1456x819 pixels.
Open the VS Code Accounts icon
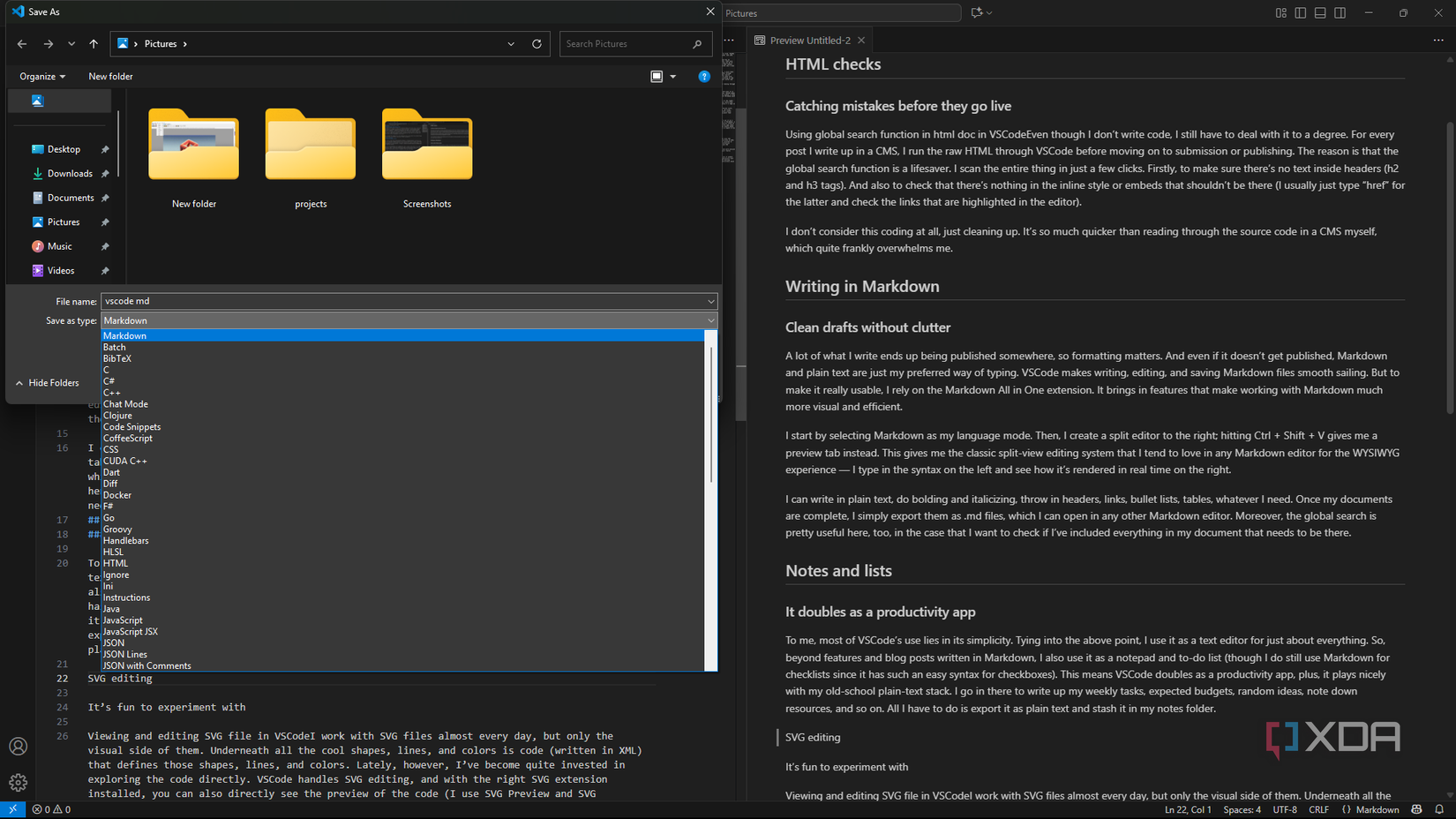click(x=18, y=747)
